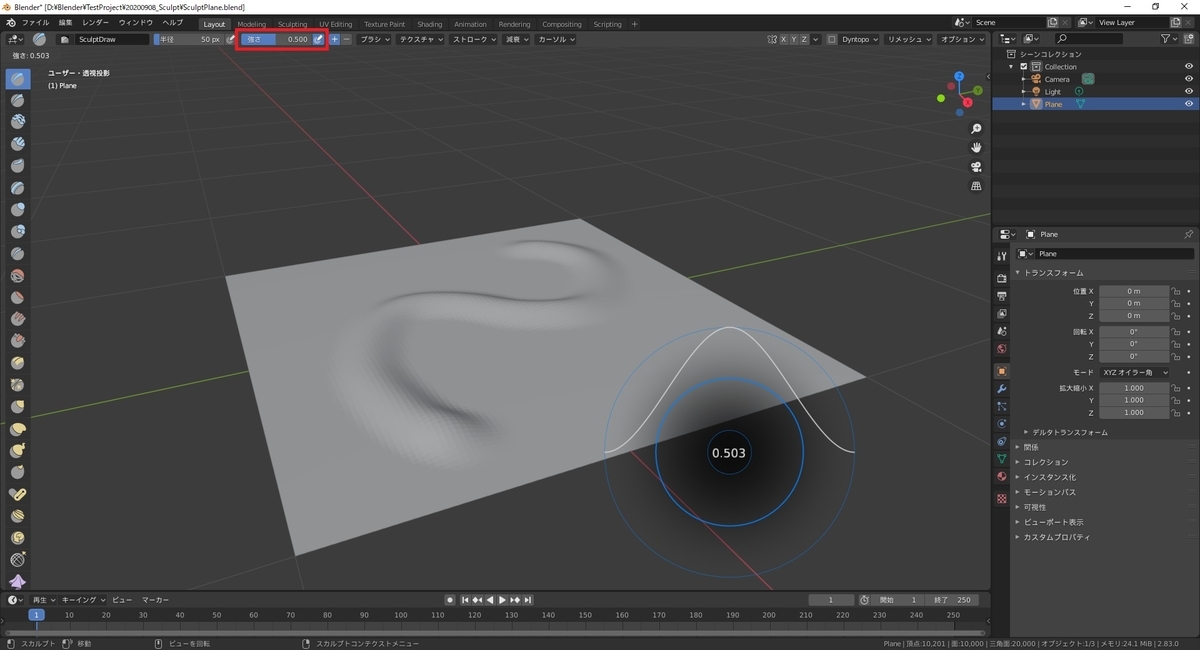Toggle Camera visibility eye in outliner
1200x650 pixels.
(1189, 79)
